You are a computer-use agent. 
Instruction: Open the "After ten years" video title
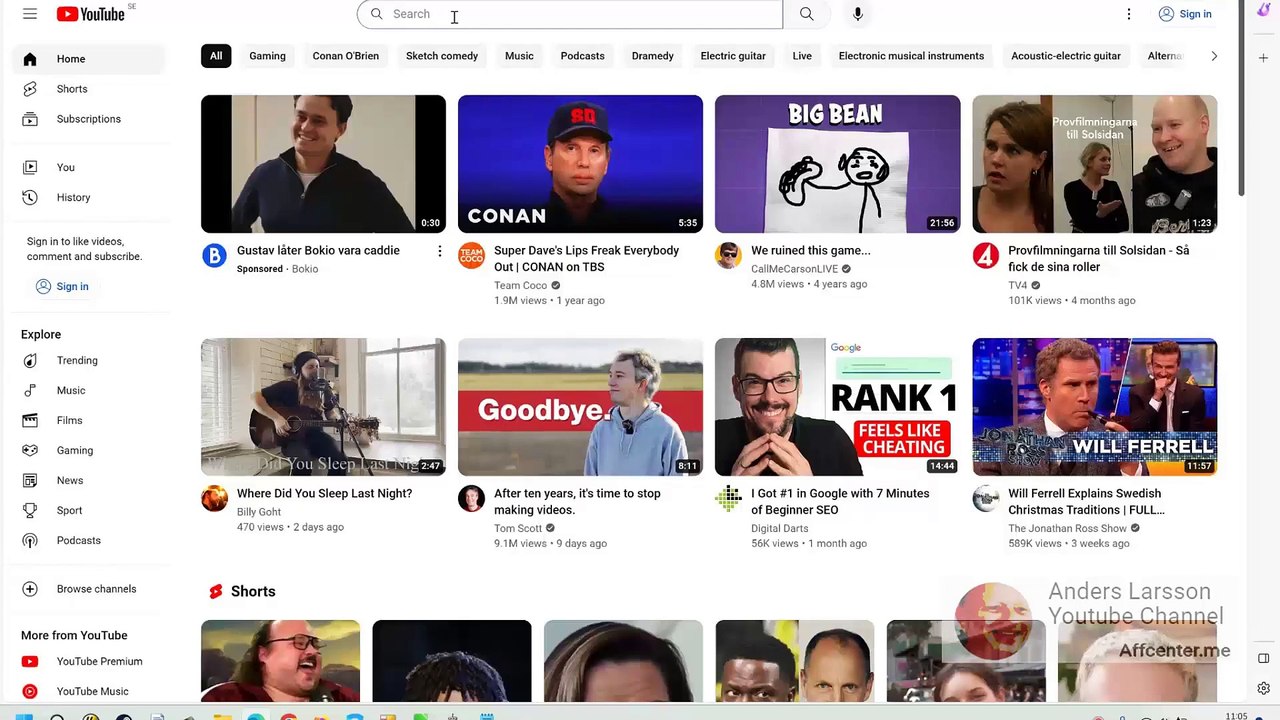point(577,502)
